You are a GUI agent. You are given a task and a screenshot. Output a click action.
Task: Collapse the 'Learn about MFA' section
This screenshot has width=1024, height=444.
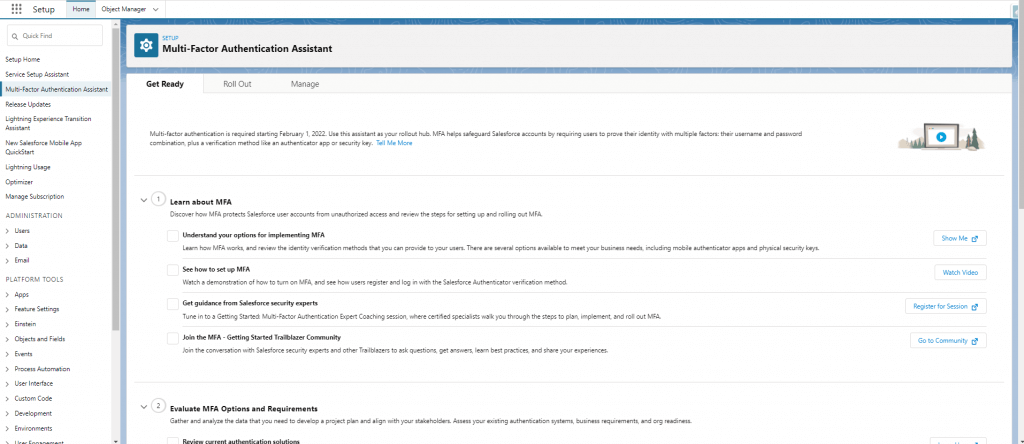click(144, 200)
